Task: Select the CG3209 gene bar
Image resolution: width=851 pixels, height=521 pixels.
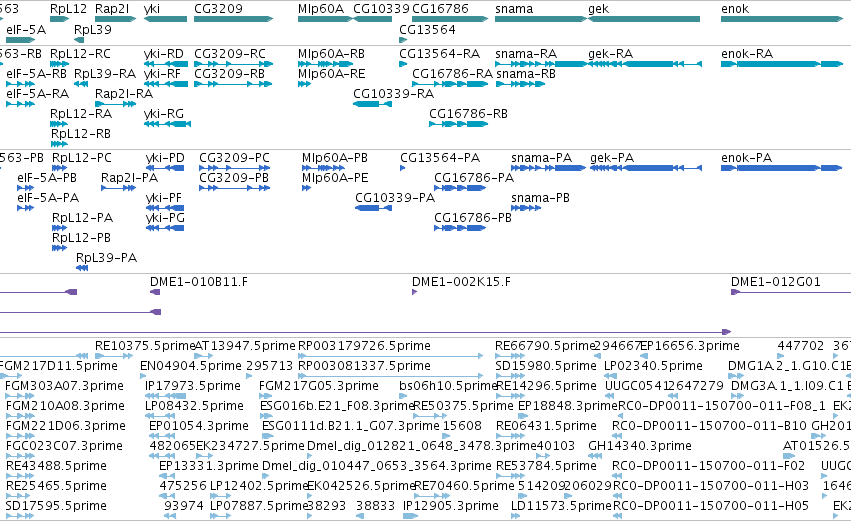Action: coord(233,19)
